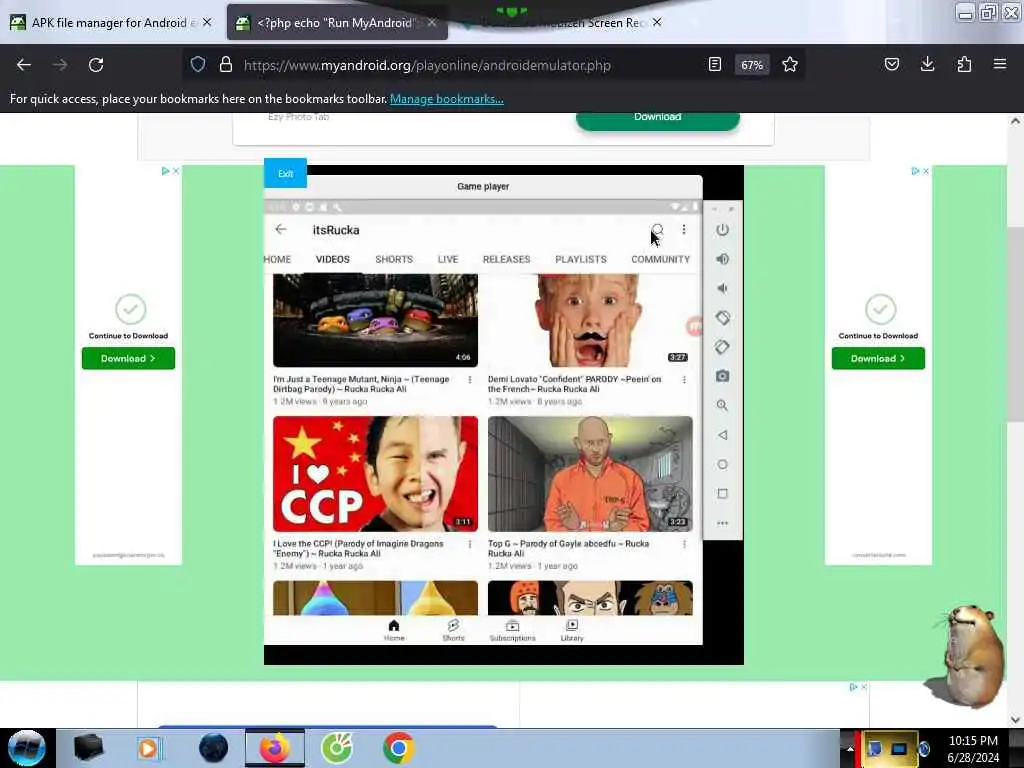This screenshot has width=1024, height=768.
Task: Click the emulator power button icon
Action: coord(722,230)
